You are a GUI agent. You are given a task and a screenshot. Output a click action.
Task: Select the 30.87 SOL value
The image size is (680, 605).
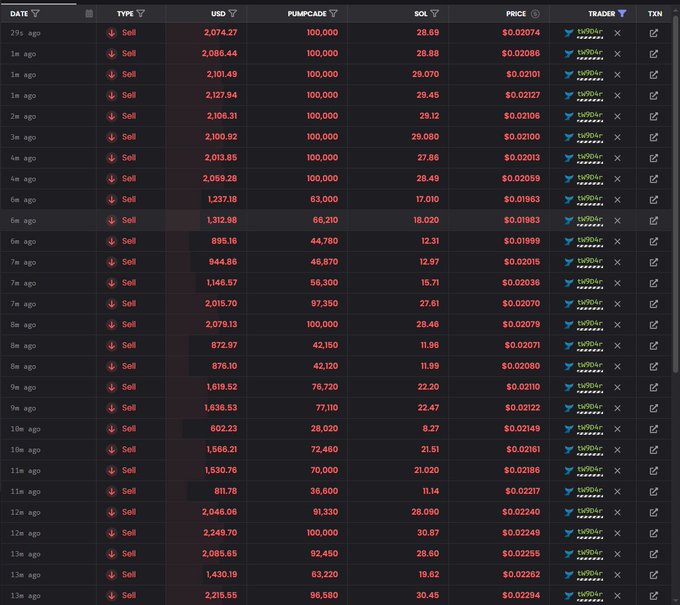point(428,533)
